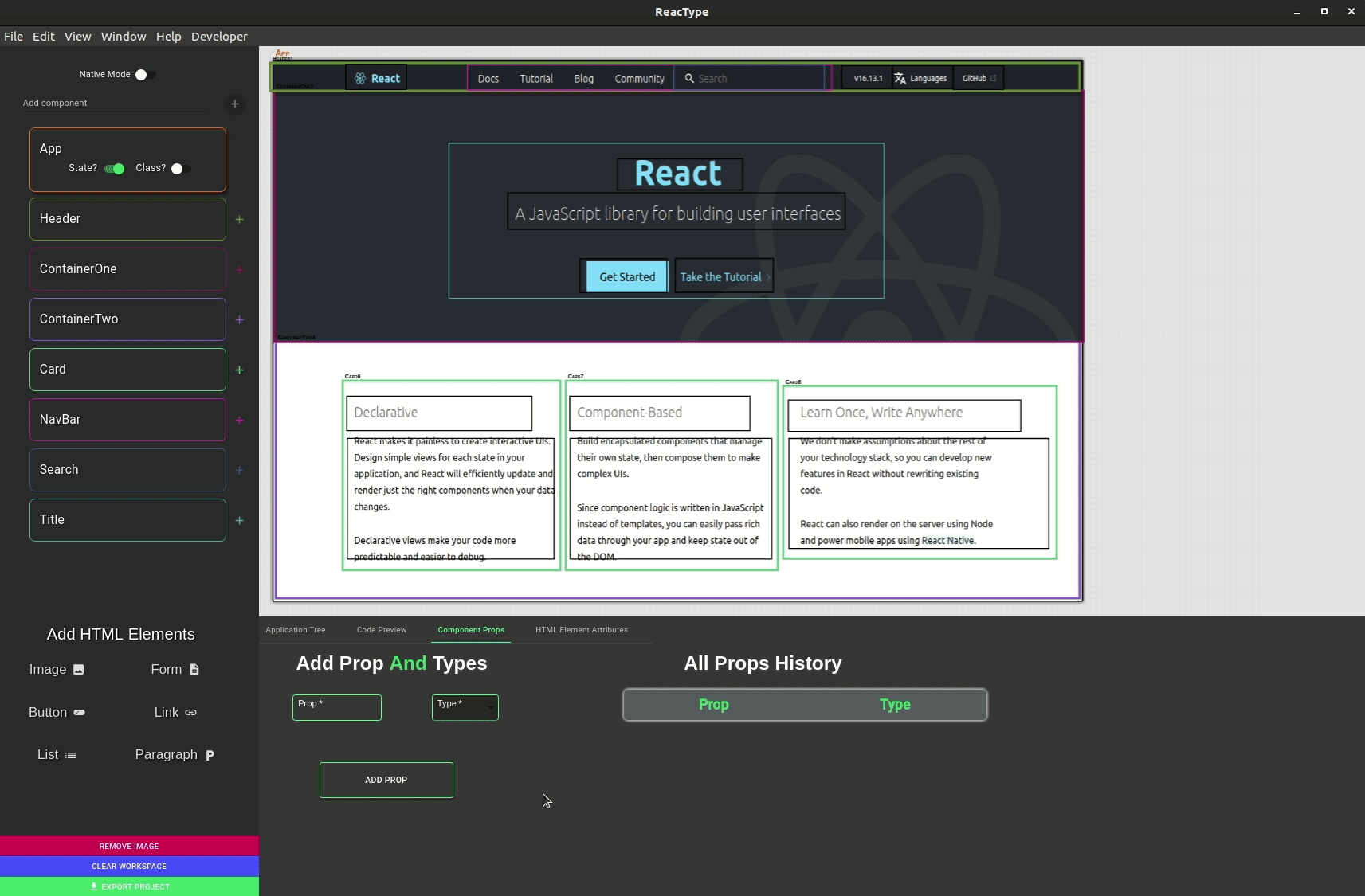The width and height of the screenshot is (1365, 896).
Task: Toggle the Class? switch on App
Action: pos(180,168)
